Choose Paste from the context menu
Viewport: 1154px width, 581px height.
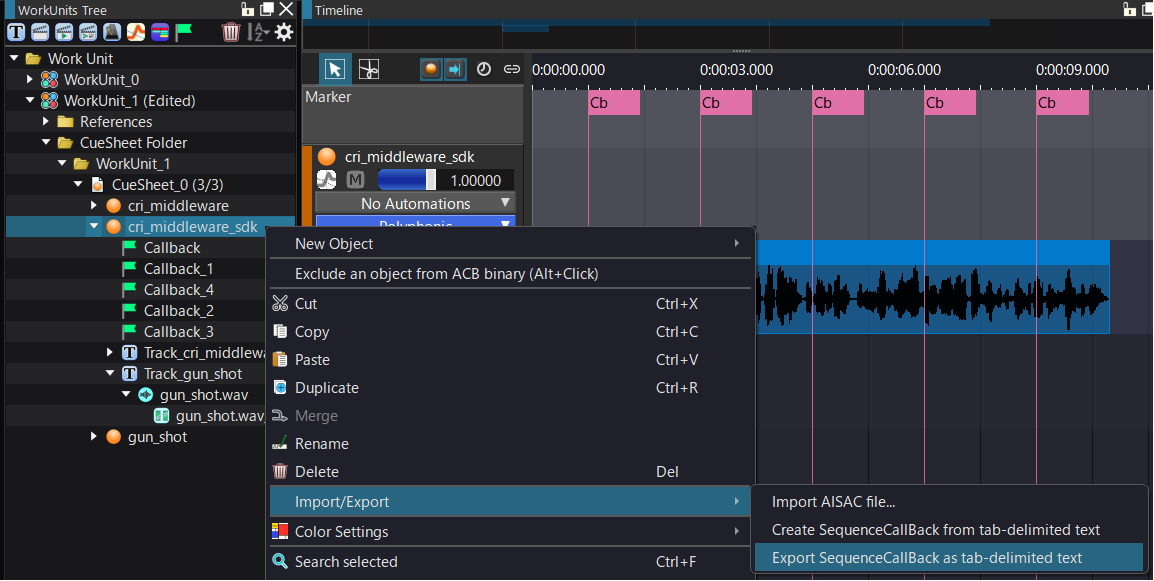(x=512, y=359)
